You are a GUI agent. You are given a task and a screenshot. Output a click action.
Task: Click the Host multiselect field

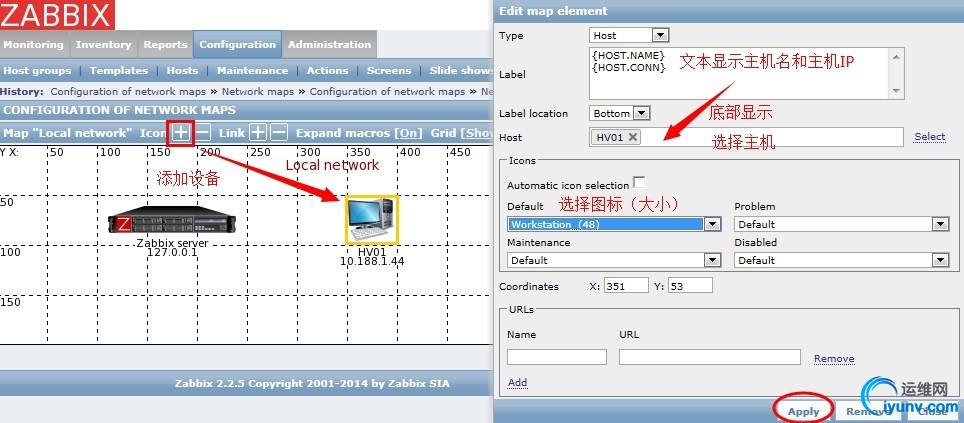point(746,136)
